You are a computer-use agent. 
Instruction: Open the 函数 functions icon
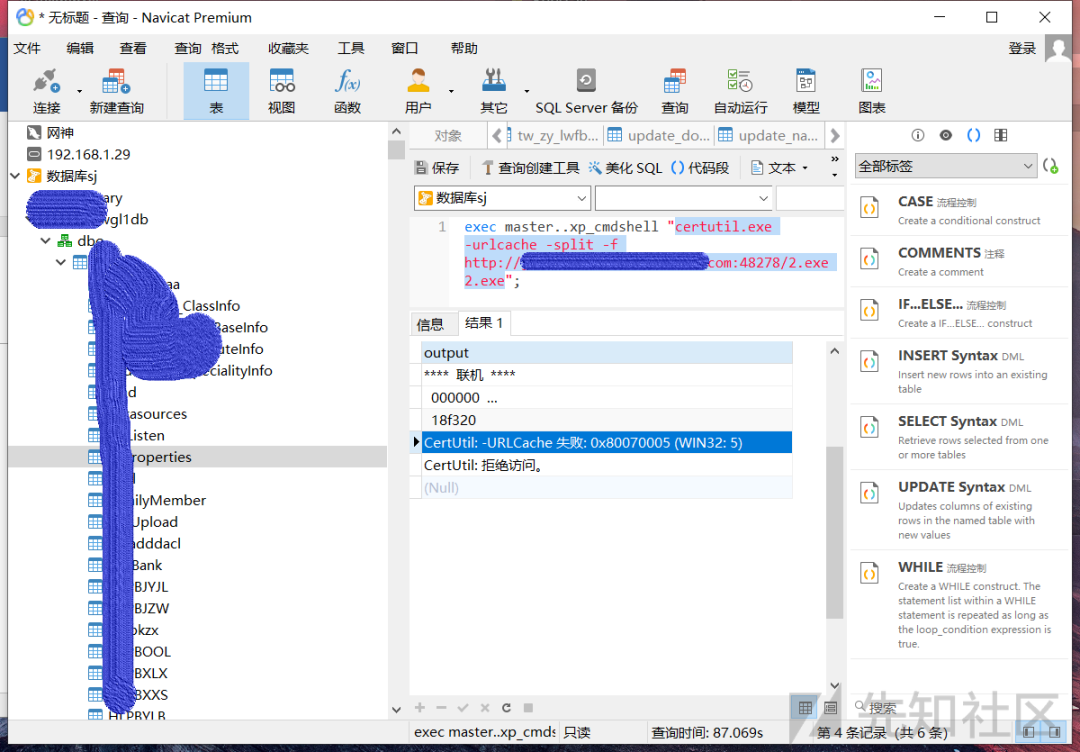point(347,91)
